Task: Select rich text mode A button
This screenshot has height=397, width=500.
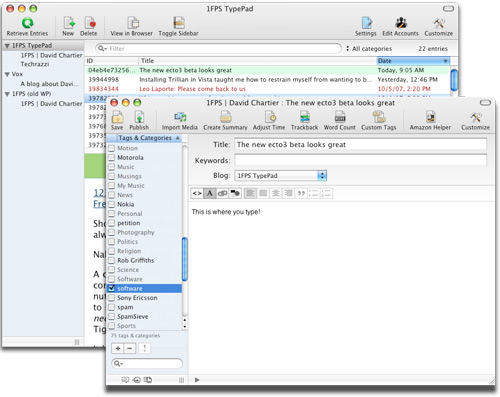Action: (210, 193)
